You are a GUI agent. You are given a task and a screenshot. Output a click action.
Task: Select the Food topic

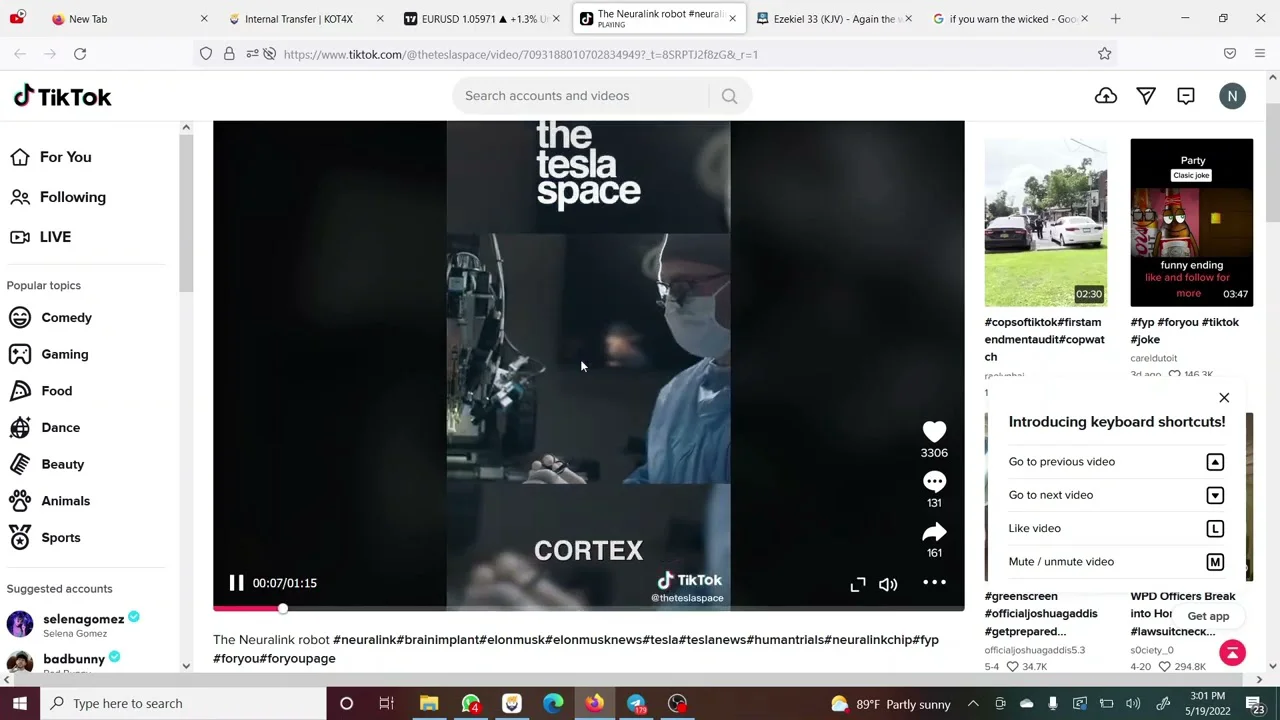click(x=40, y=391)
